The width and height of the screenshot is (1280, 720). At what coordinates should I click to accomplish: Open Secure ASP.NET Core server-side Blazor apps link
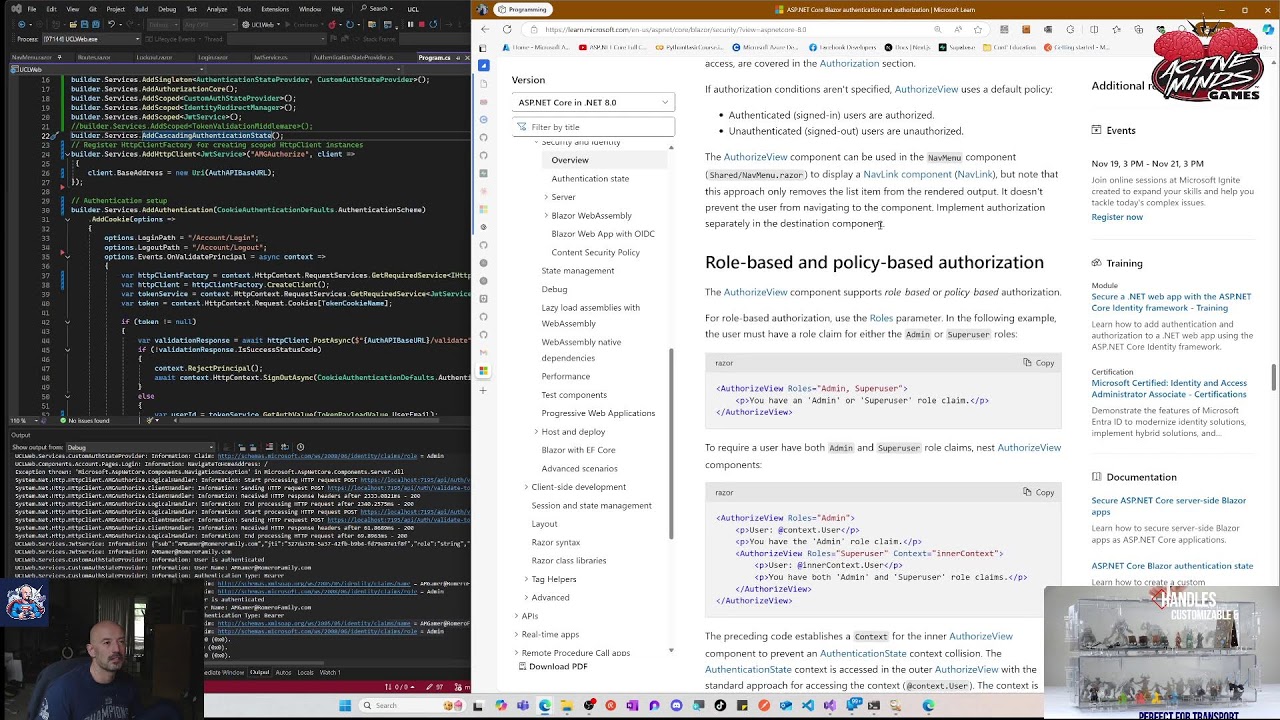(x=1169, y=506)
